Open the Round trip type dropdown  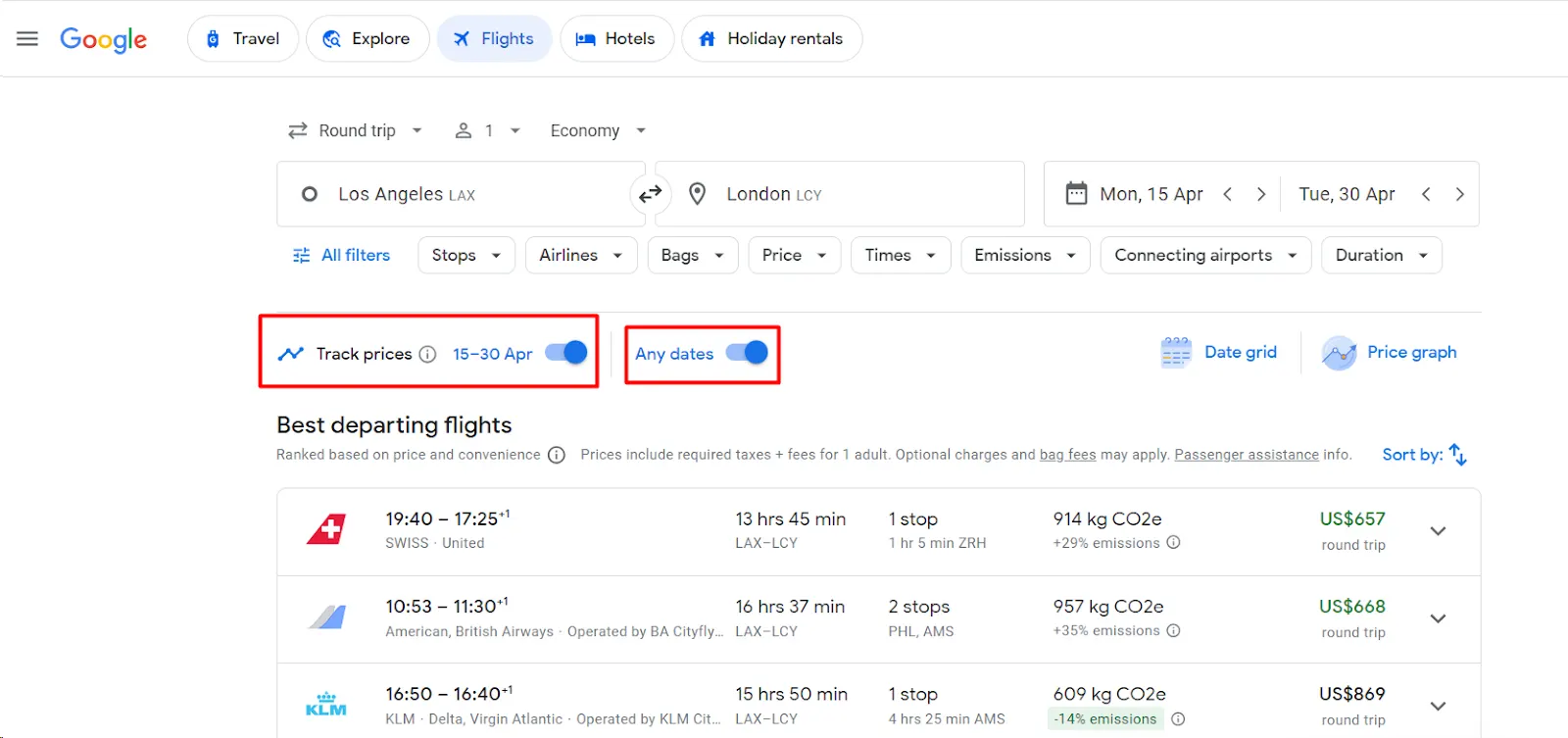pos(355,130)
